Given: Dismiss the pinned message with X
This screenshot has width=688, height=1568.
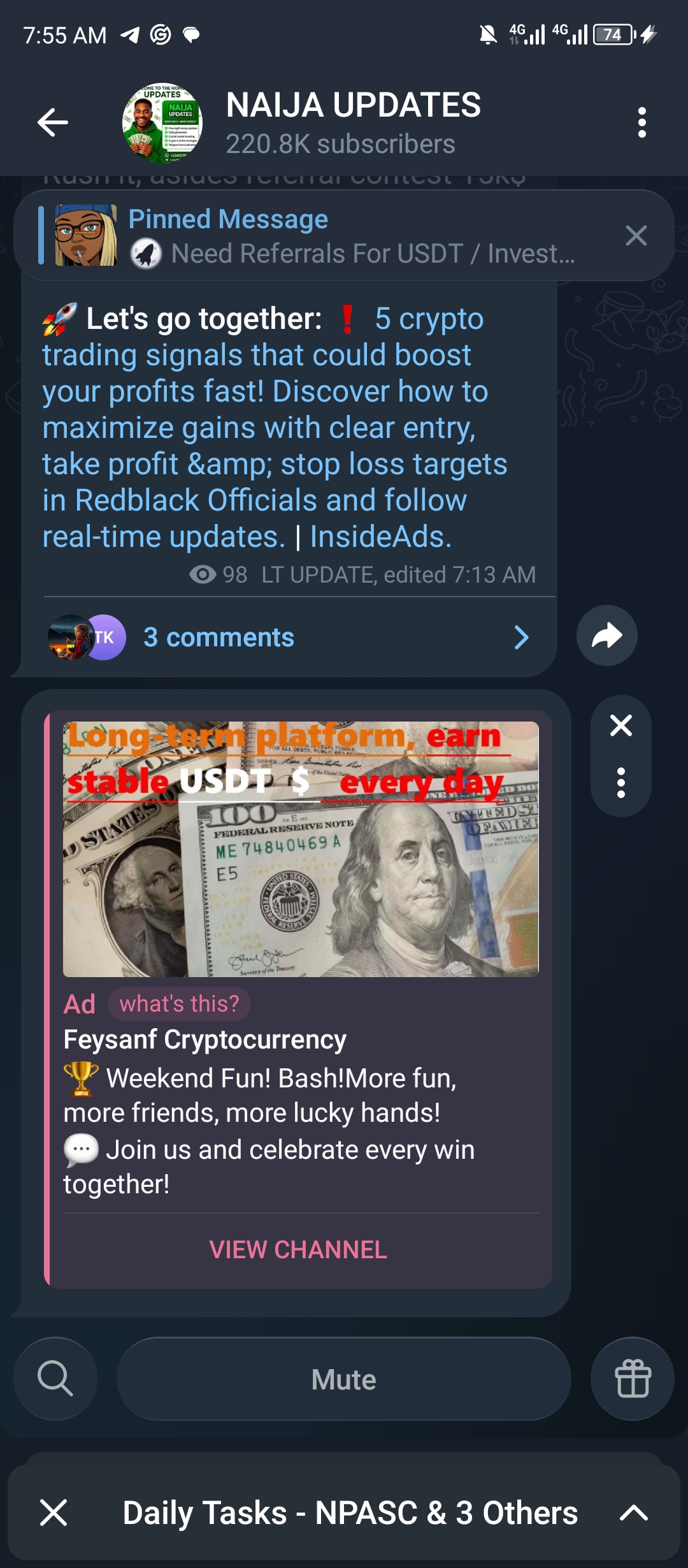Looking at the screenshot, I should pos(636,236).
